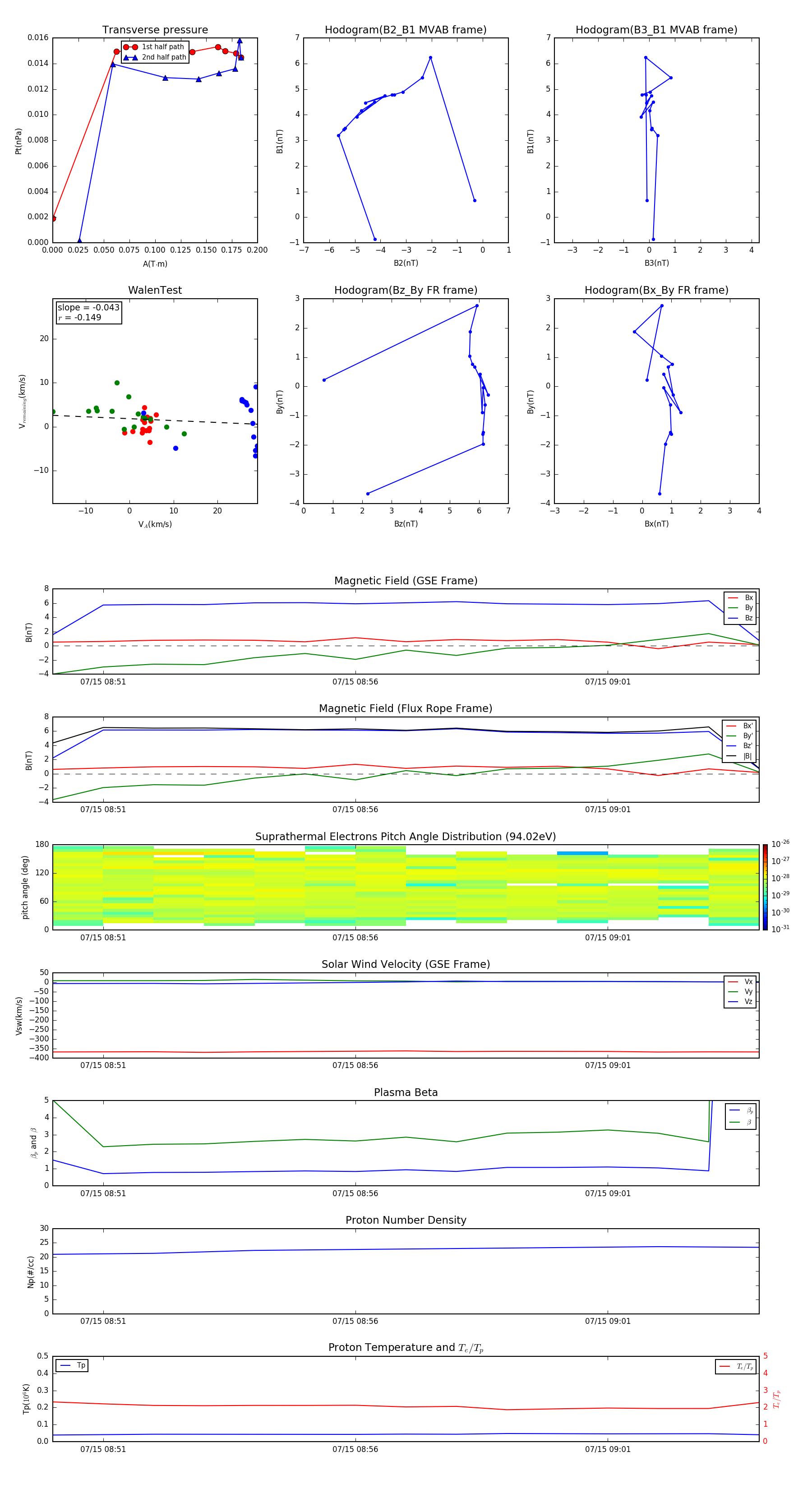The height and width of the screenshot is (1489, 812).
Task: Click the "B2(nT)" x-axis label
Action: coord(406,263)
